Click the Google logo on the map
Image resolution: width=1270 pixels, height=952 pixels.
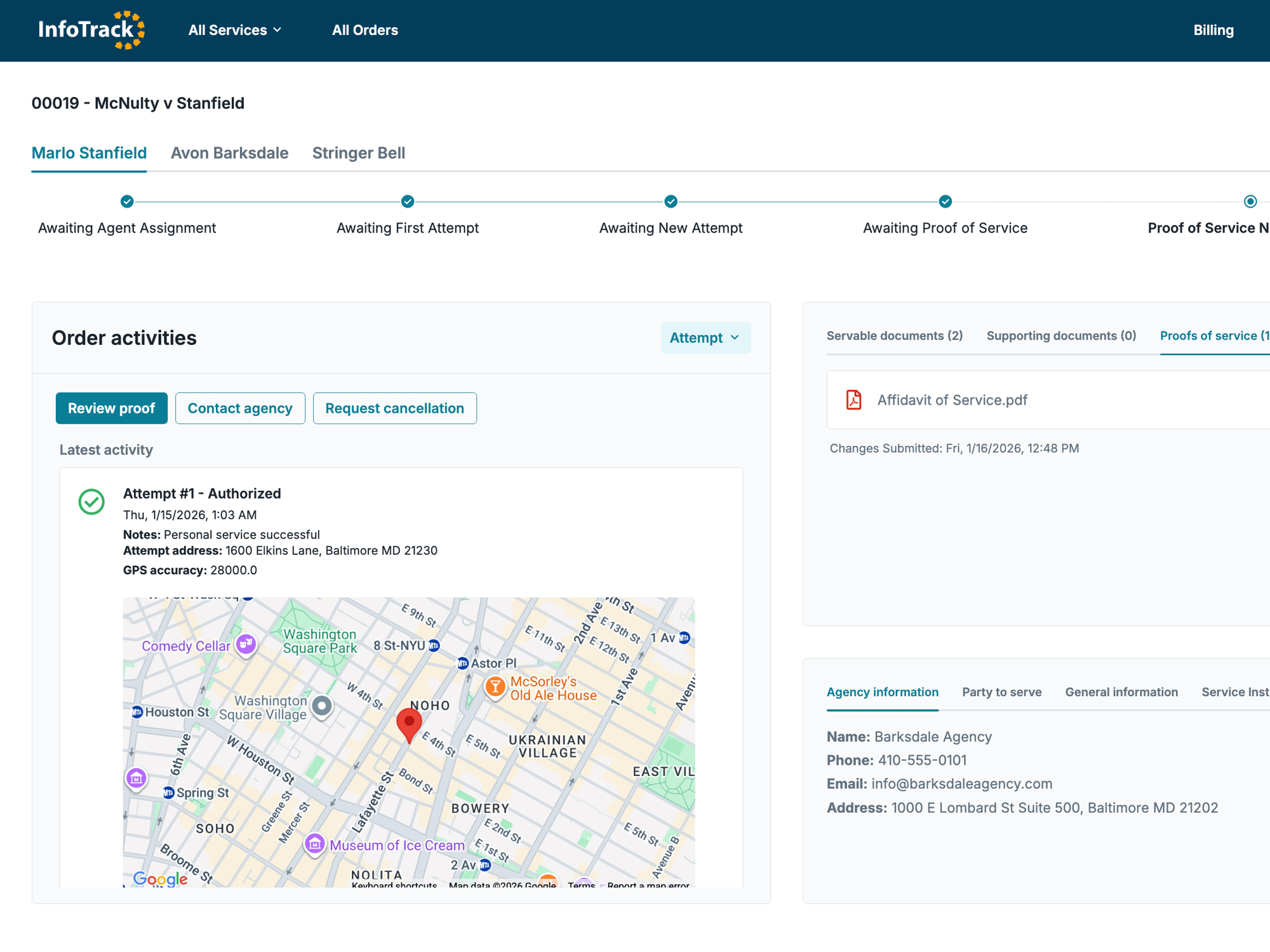(x=160, y=878)
